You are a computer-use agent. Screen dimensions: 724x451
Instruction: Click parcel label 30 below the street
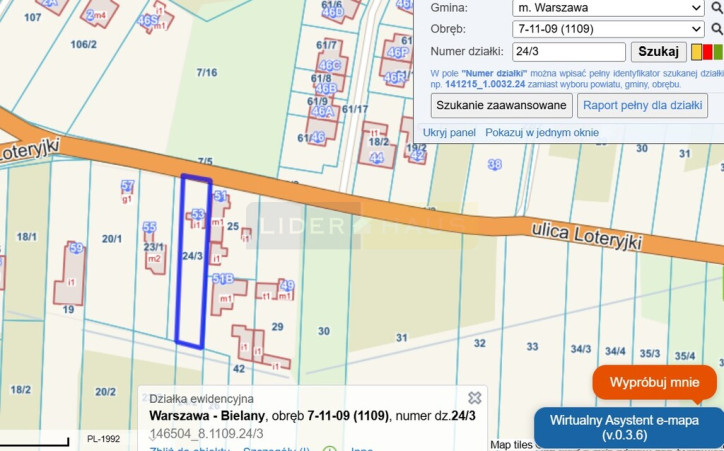point(324,331)
